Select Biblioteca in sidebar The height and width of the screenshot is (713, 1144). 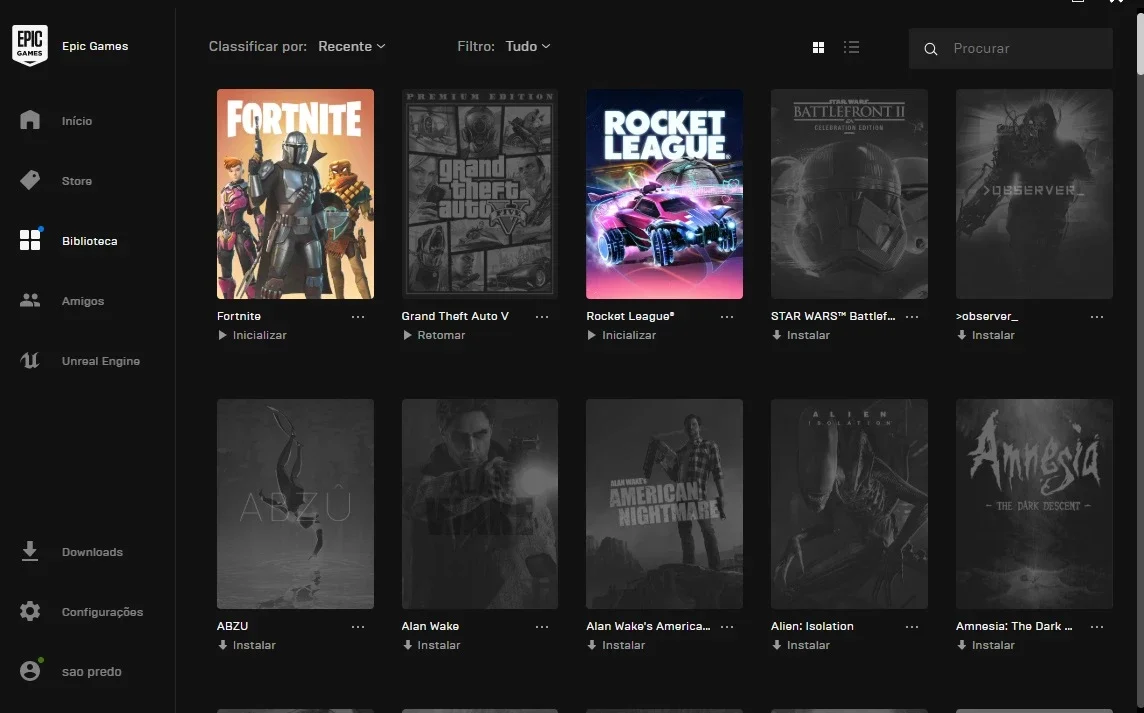pyautogui.click(x=90, y=241)
